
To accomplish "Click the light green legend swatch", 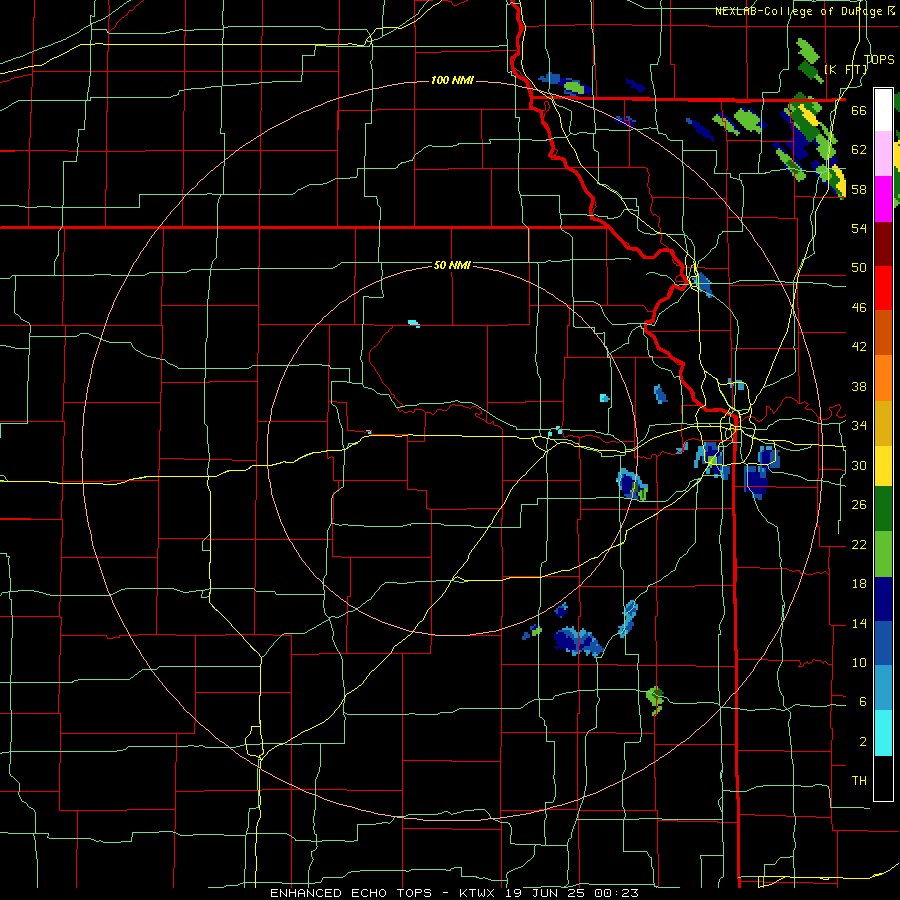I will [x=883, y=554].
